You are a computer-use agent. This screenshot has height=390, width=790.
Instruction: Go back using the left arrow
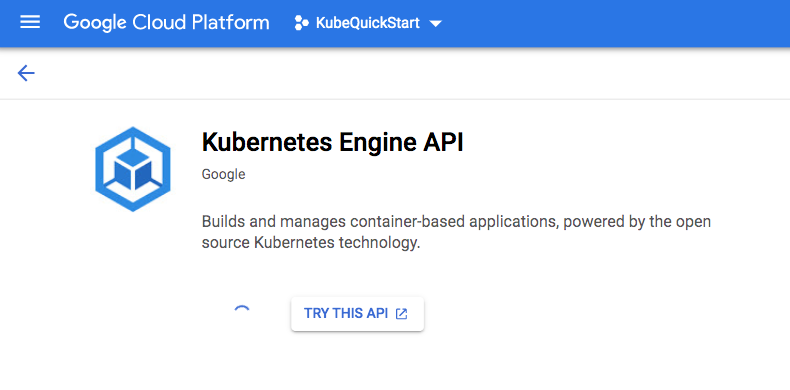click(x=26, y=74)
